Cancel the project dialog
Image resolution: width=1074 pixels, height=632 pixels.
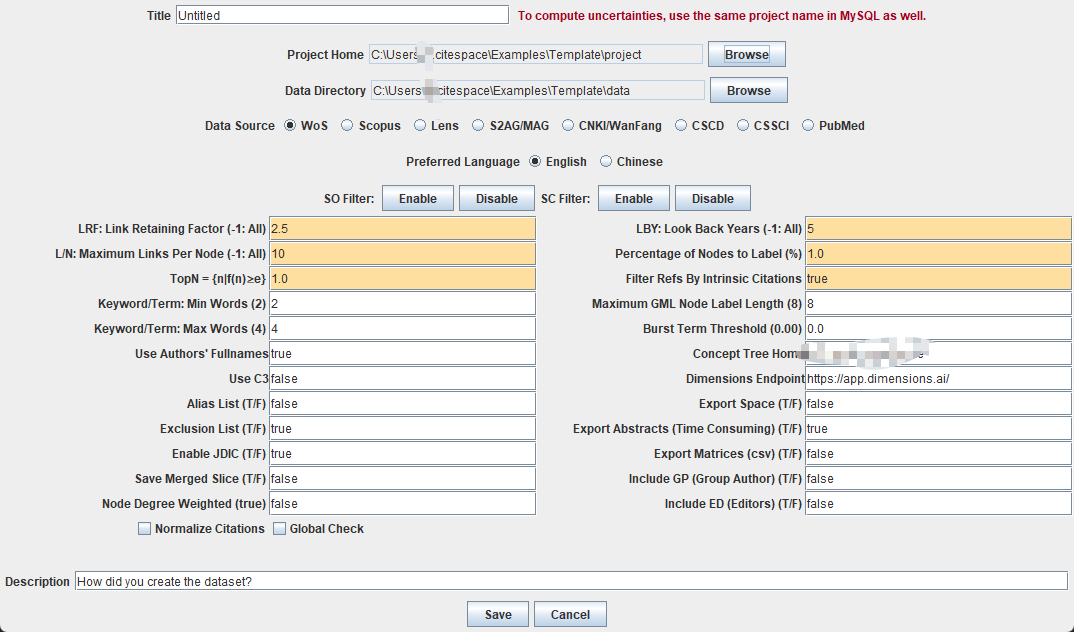click(x=570, y=614)
